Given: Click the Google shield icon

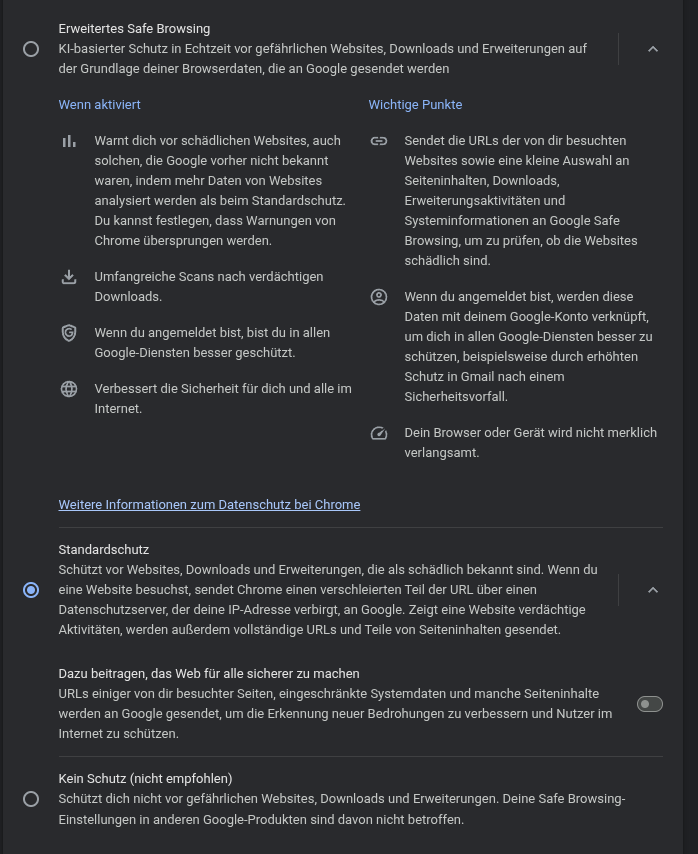Looking at the screenshot, I should pos(69,333).
